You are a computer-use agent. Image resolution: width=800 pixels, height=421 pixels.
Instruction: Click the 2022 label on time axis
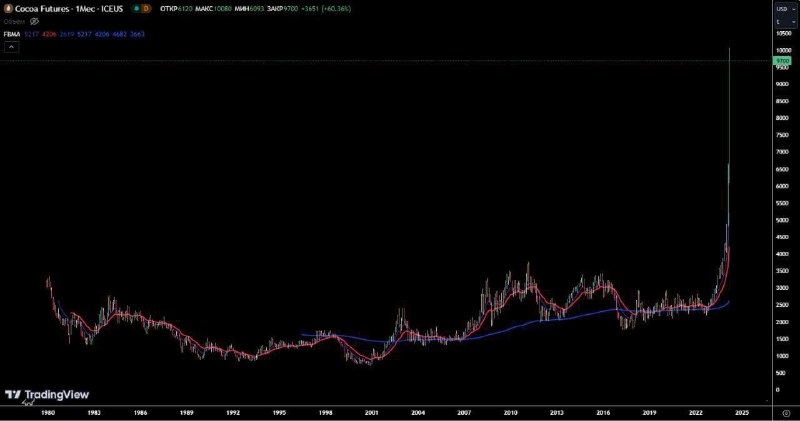(695, 412)
